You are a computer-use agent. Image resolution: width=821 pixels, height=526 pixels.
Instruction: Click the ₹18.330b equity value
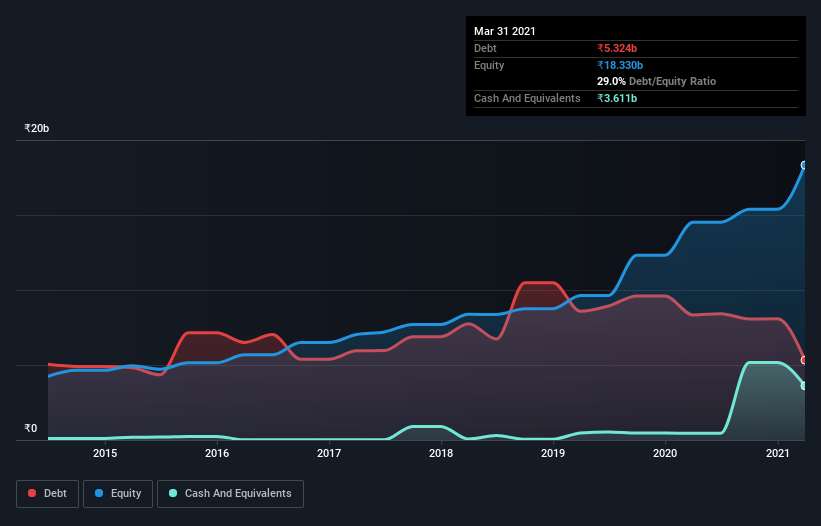pyautogui.click(x=620, y=65)
